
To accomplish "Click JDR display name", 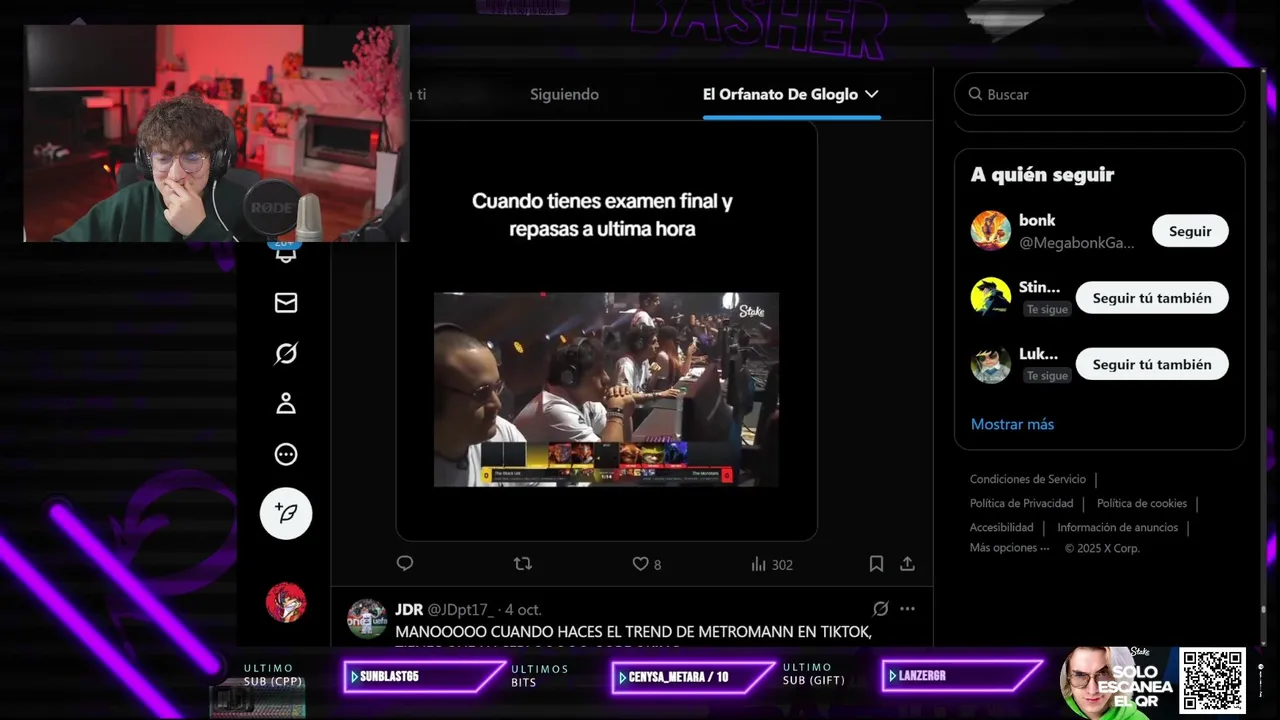I will coord(409,609).
